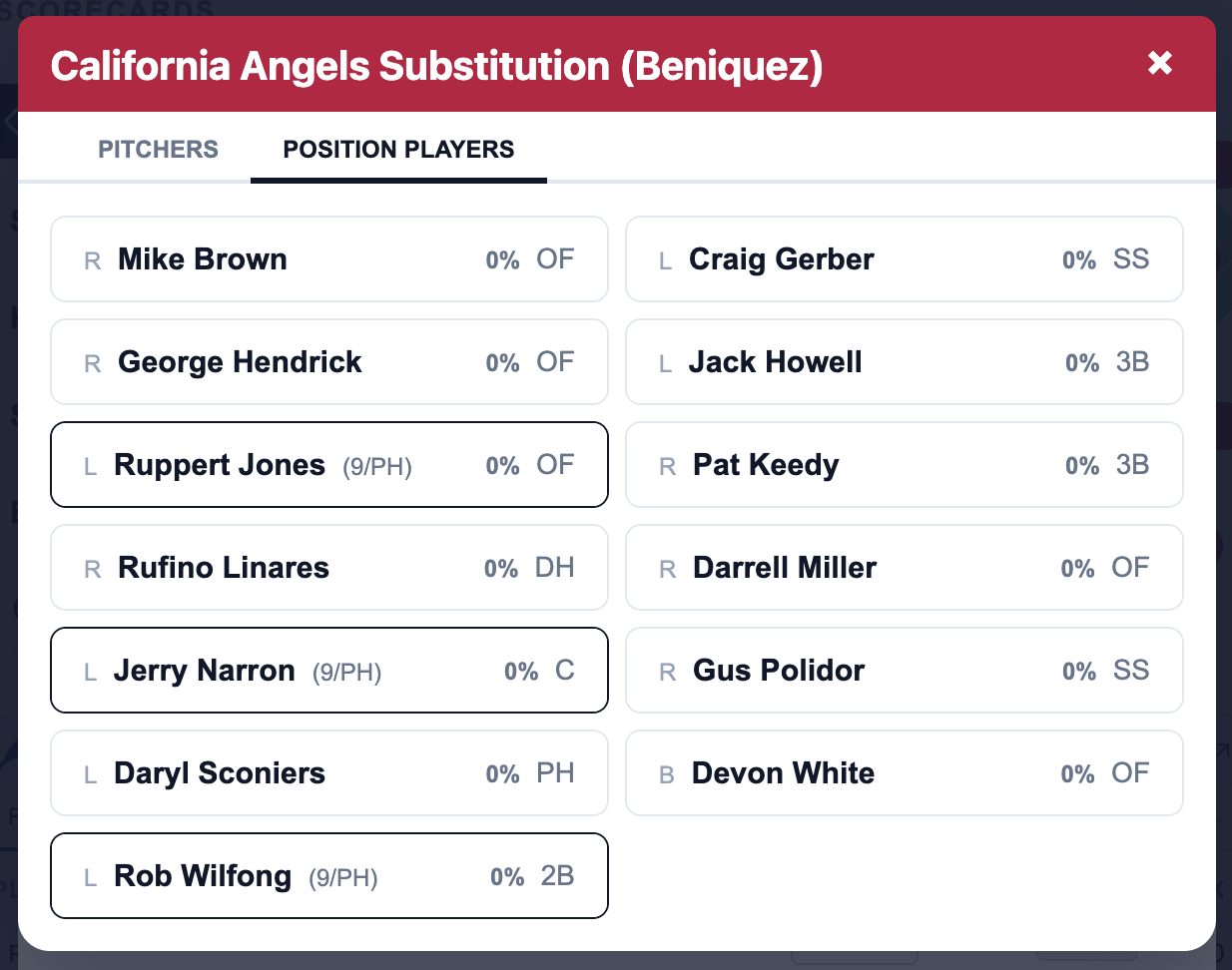Open the POSITION PLAYERS tab
This screenshot has width=1232, height=970.
pos(398,149)
